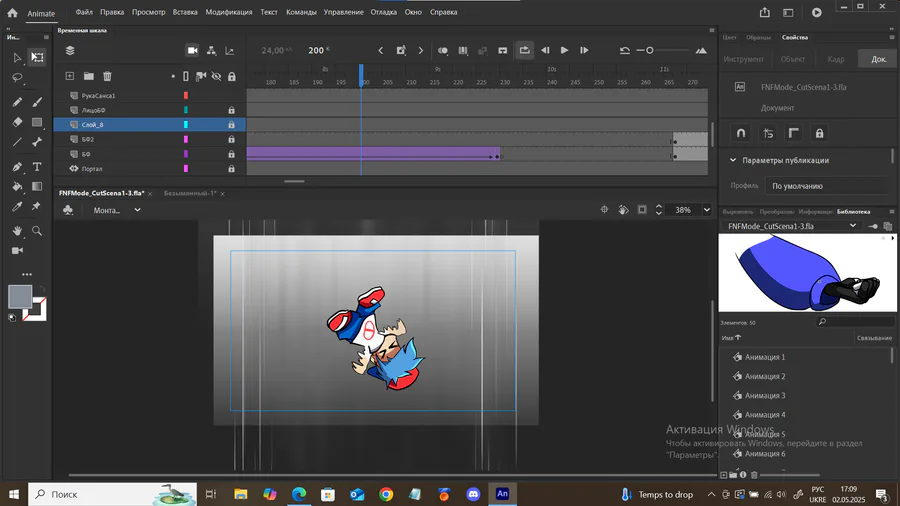This screenshot has height=506, width=900.
Task: Go to previous keyframe arrow
Action: [x=381, y=50]
